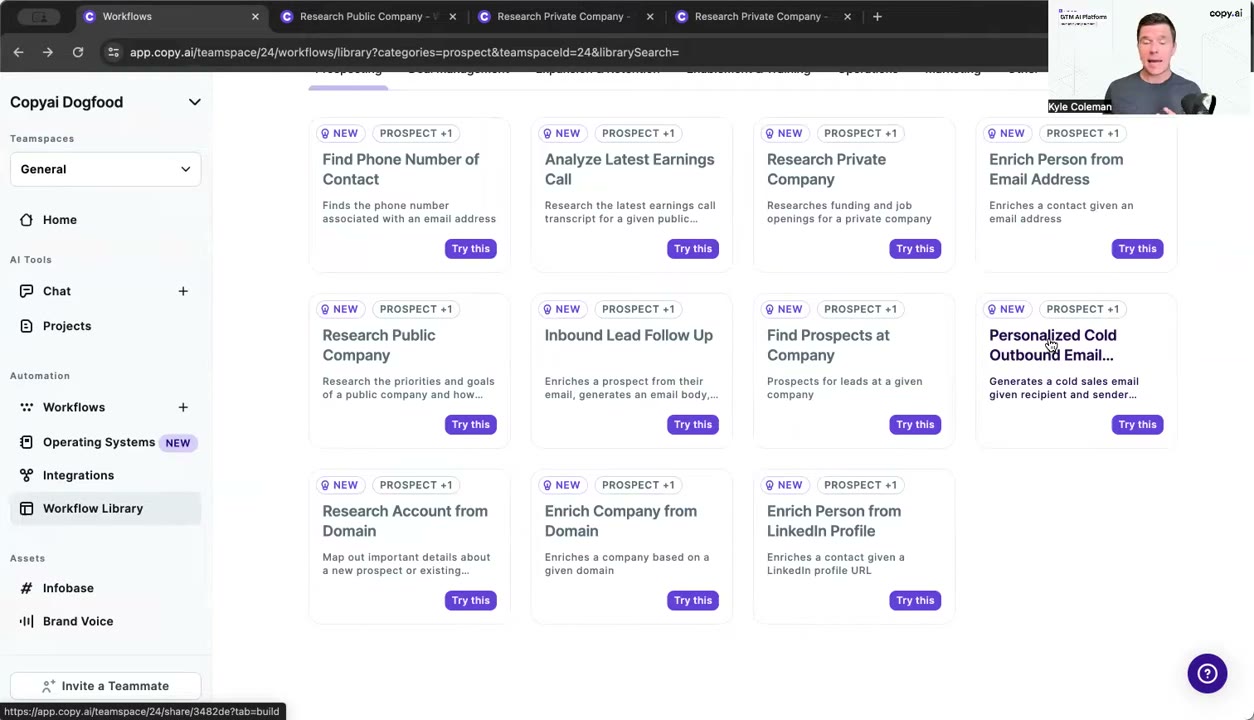Switch to Research Public Company browser tab
Image resolution: width=1254 pixels, height=720 pixels.
368,16
